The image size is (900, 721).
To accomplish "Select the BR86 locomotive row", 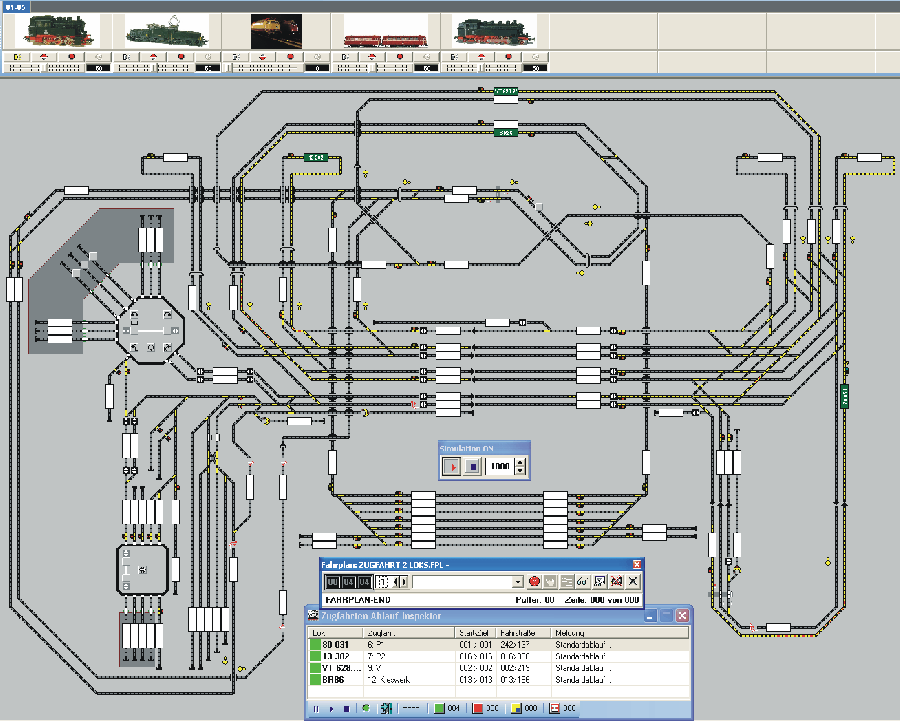I will [x=340, y=678].
